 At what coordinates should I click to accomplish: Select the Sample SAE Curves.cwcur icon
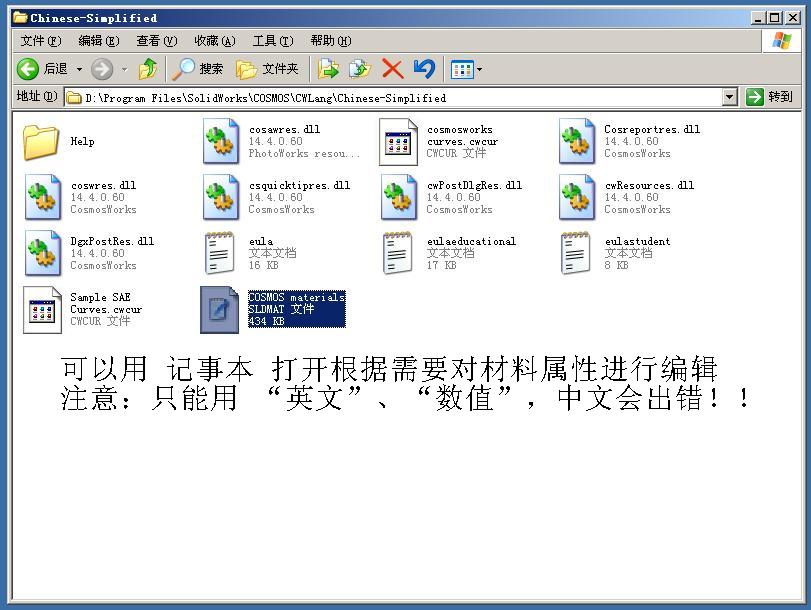pos(42,309)
